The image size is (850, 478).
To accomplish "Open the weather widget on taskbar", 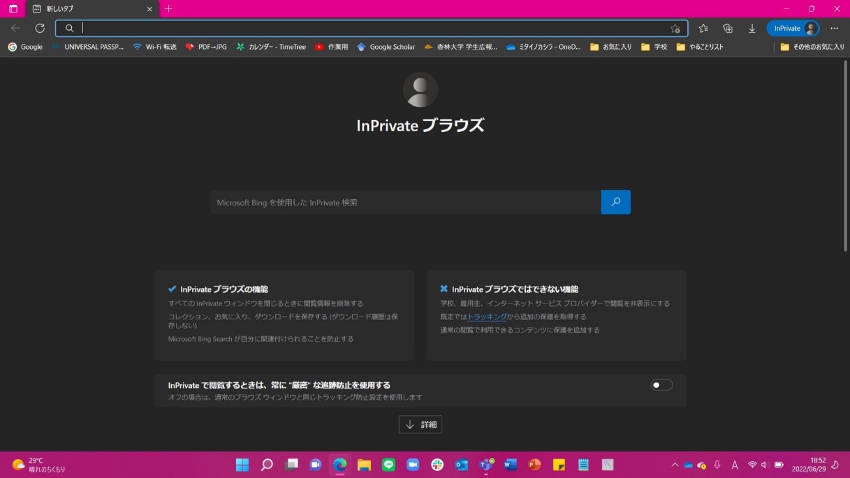I will [x=38, y=464].
